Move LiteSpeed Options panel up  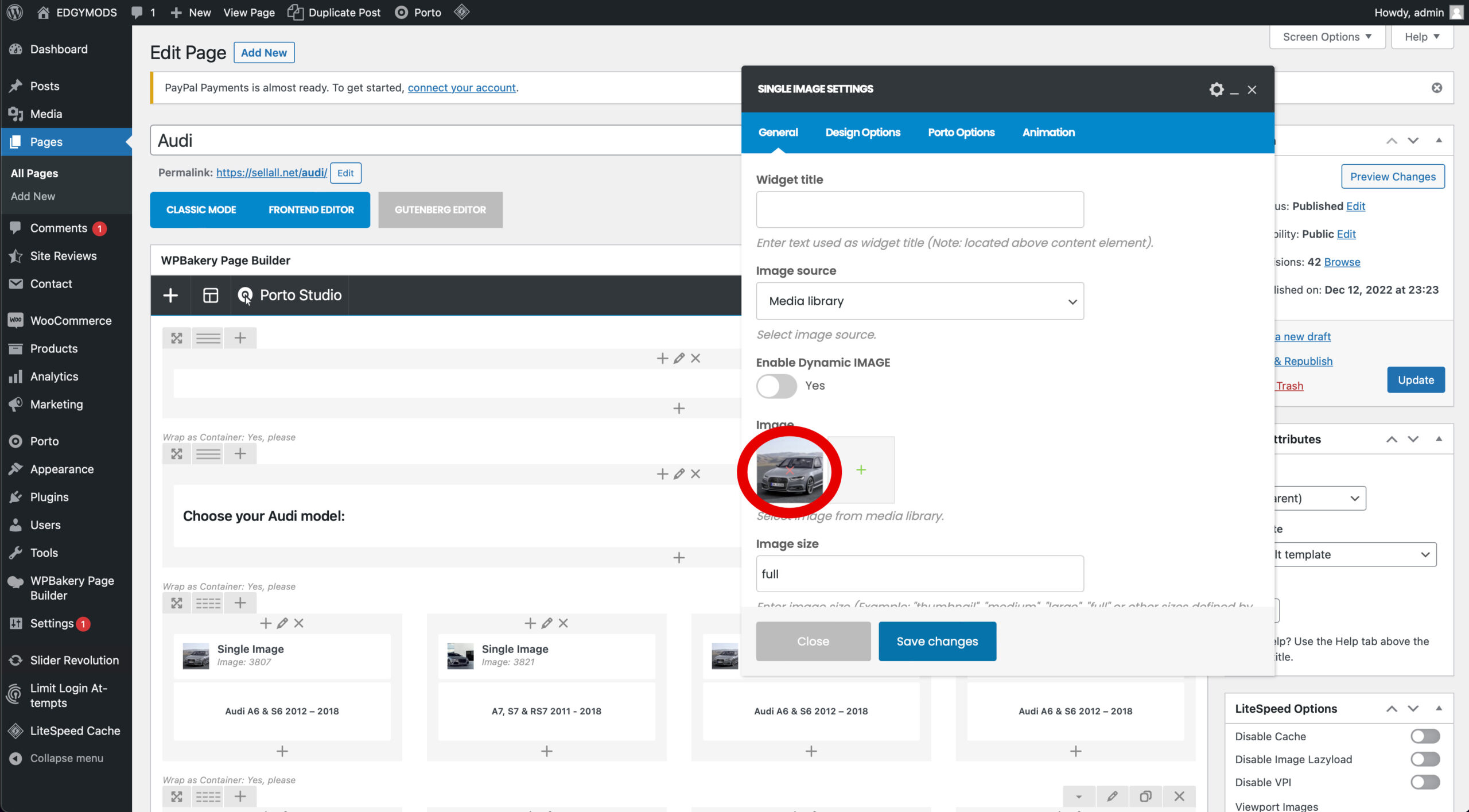[x=1392, y=709]
